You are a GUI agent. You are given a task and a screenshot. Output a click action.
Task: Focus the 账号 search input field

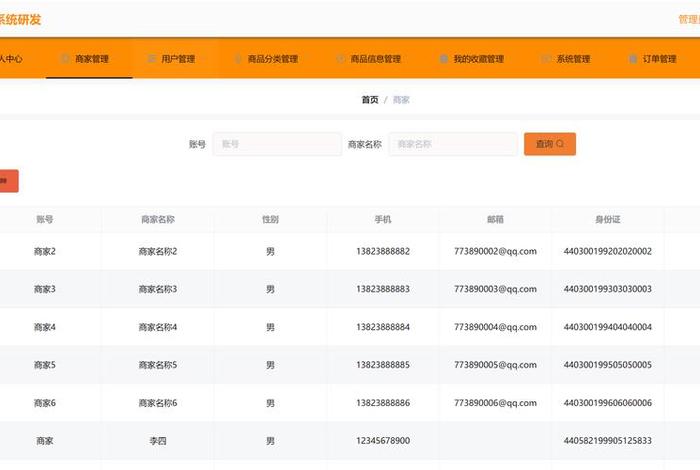tap(277, 144)
